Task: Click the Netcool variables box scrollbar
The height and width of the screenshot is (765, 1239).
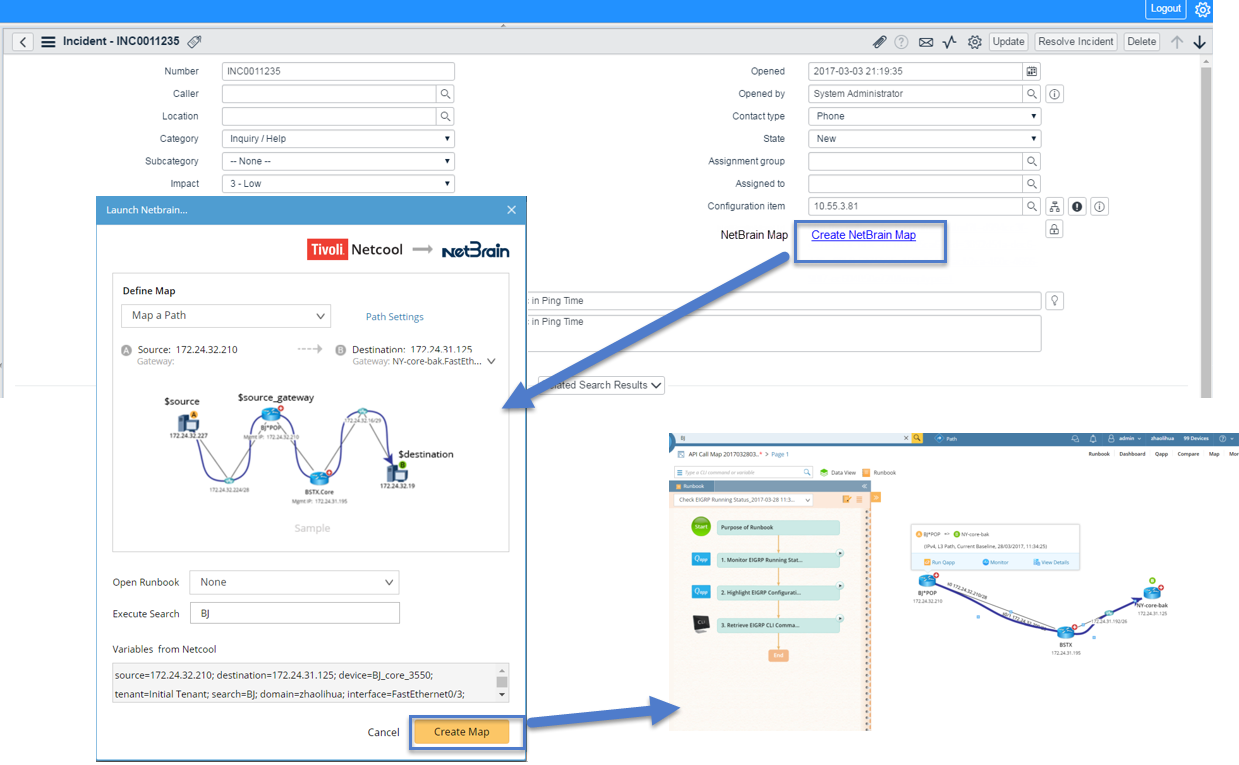Action: (502, 683)
